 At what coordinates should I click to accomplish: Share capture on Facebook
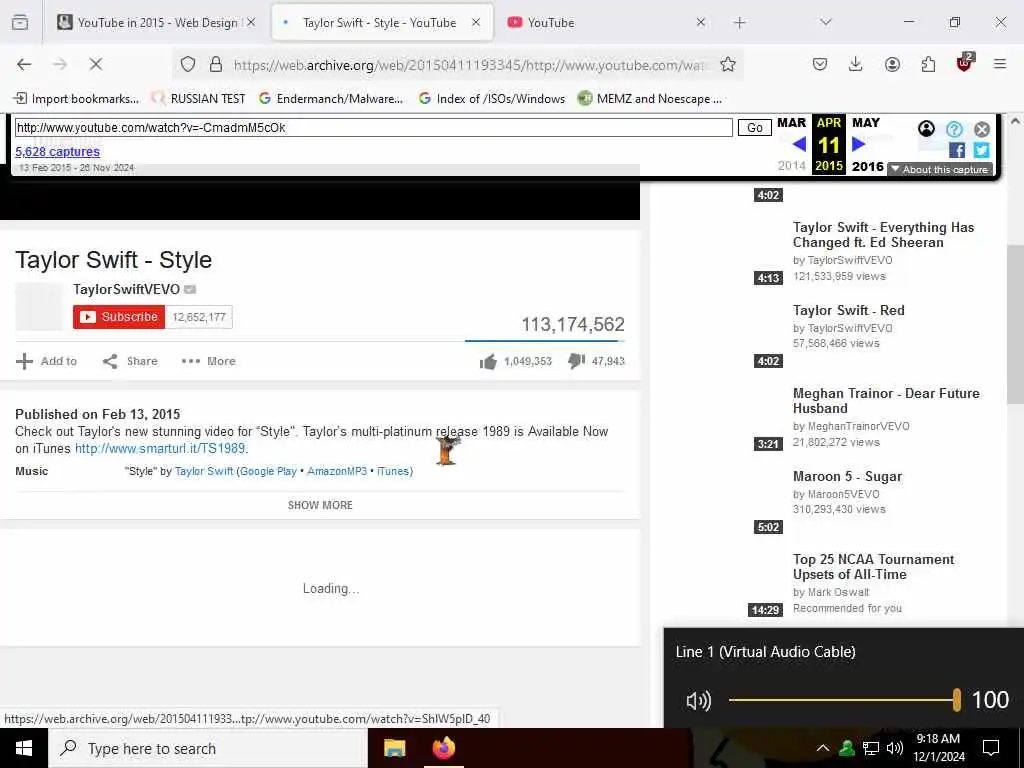pos(957,150)
